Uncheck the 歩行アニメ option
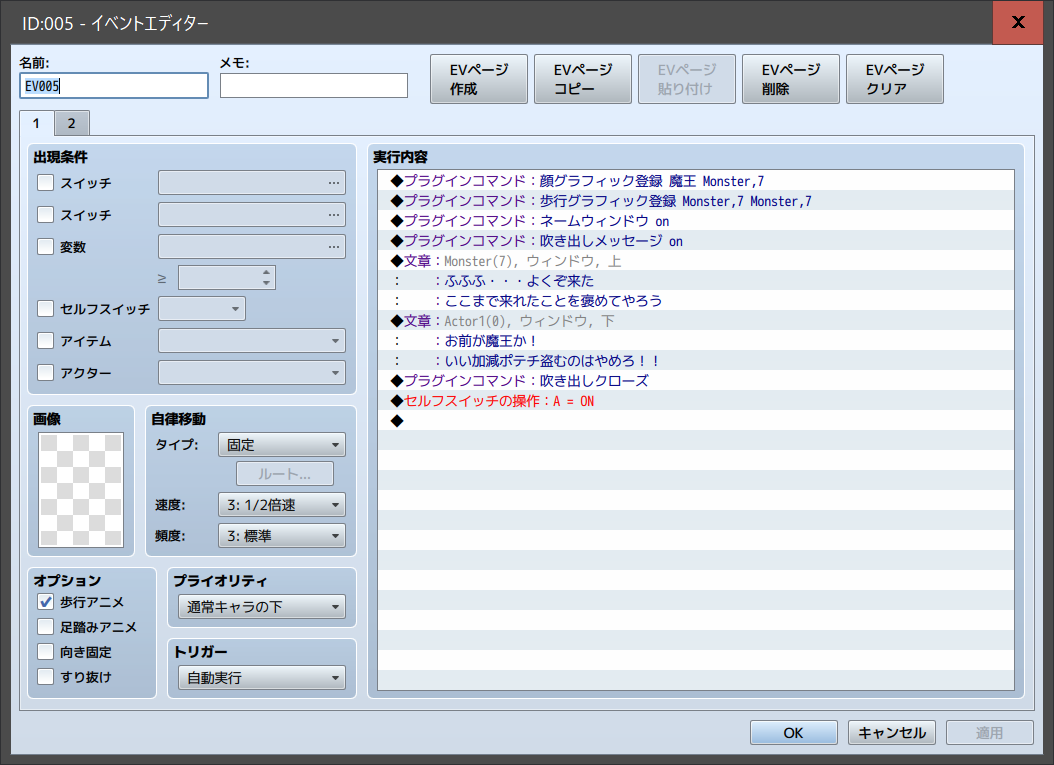The width and height of the screenshot is (1054, 765). 46,602
